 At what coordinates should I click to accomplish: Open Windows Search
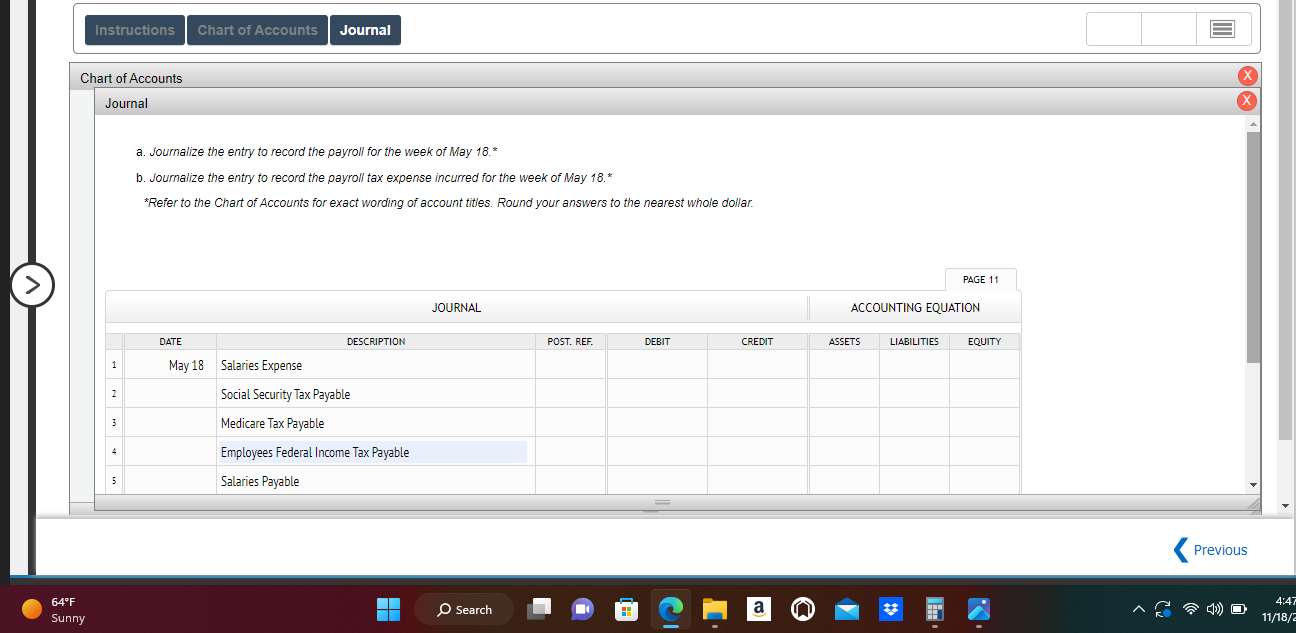coord(463,609)
